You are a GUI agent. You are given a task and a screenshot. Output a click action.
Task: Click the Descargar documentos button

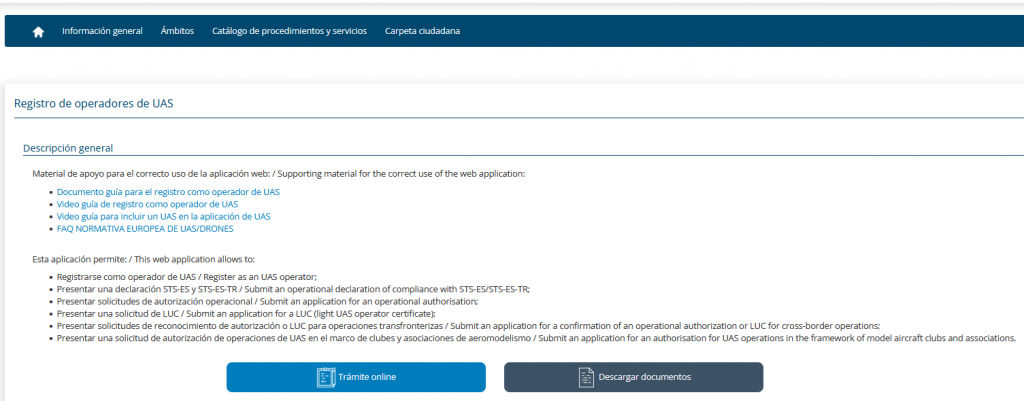click(633, 377)
